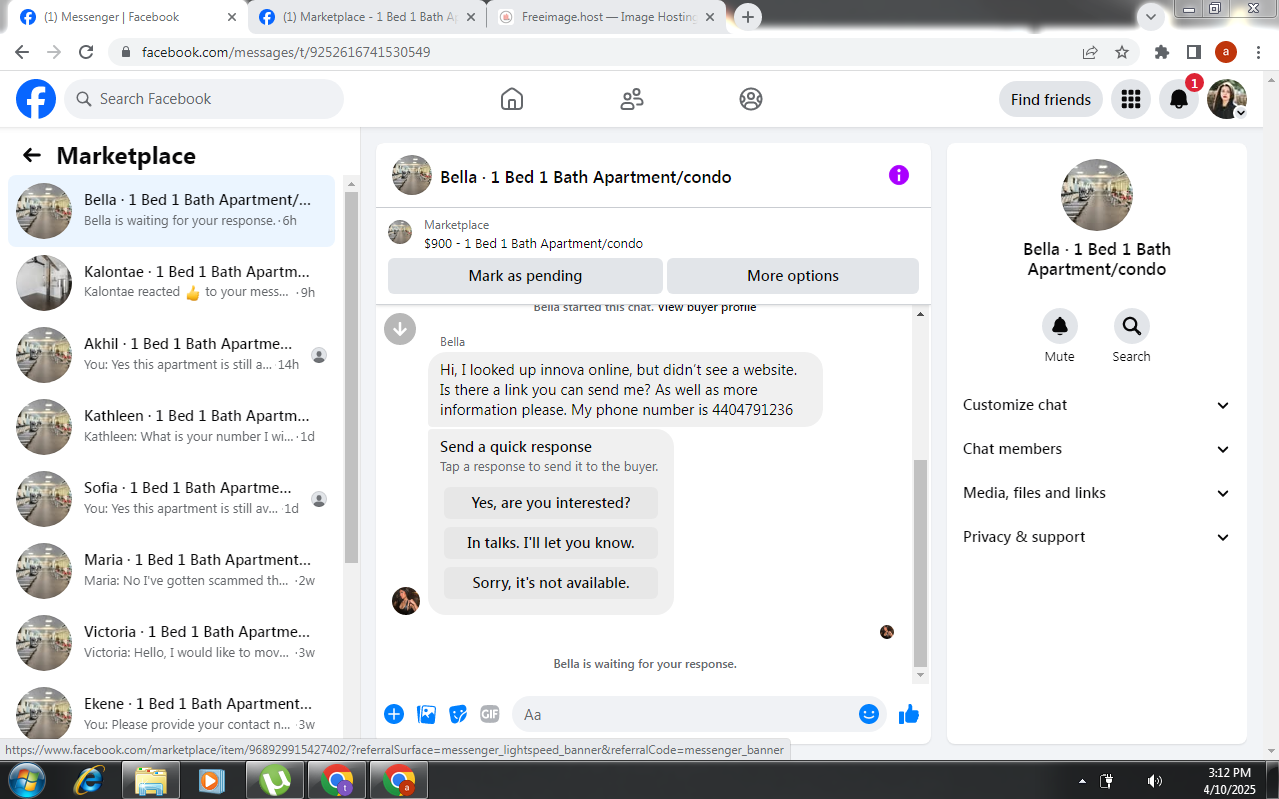
Task: Launch Internet Explorer from the taskbar
Action: (88, 780)
